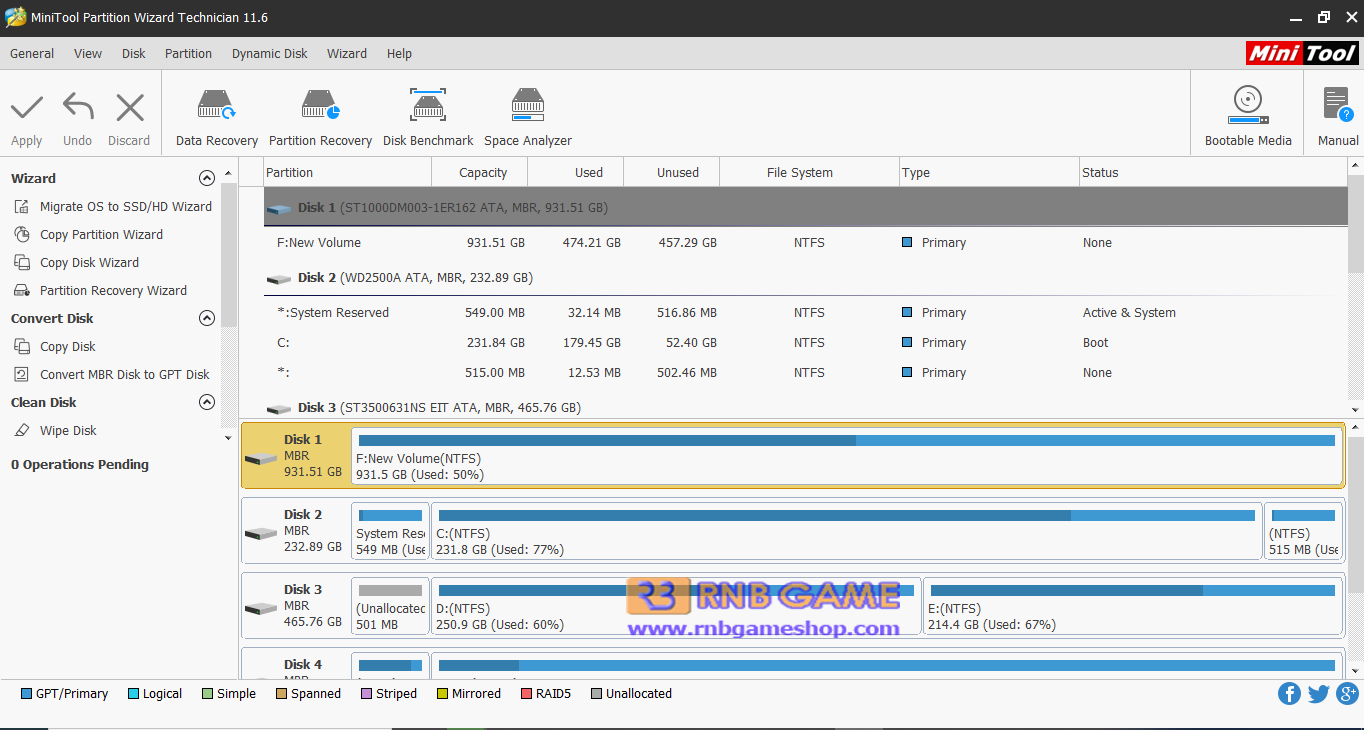1364x730 pixels.
Task: Open the Twitter share icon
Action: [x=1318, y=694]
